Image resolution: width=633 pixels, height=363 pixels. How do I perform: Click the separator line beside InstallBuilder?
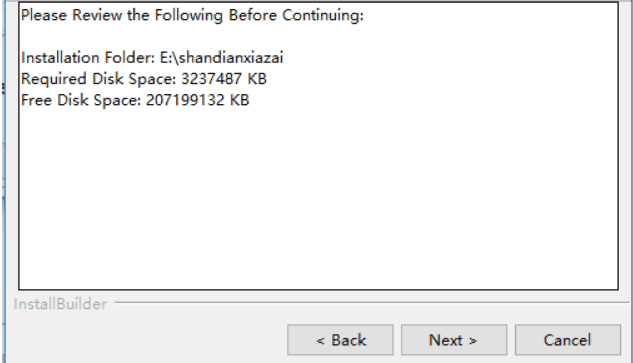(x=371, y=302)
